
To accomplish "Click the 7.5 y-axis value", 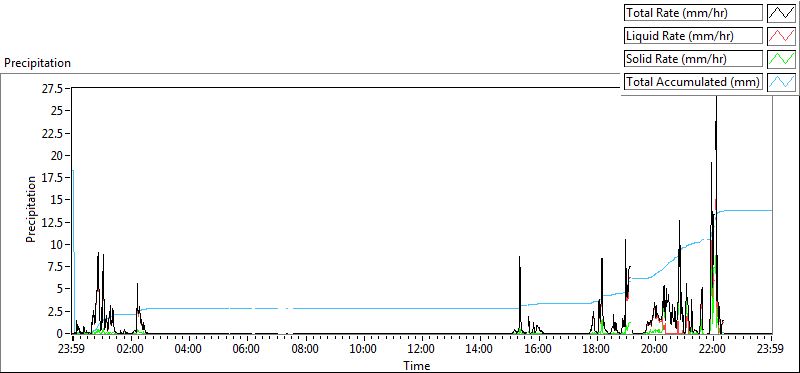I will pyautogui.click(x=55, y=266).
